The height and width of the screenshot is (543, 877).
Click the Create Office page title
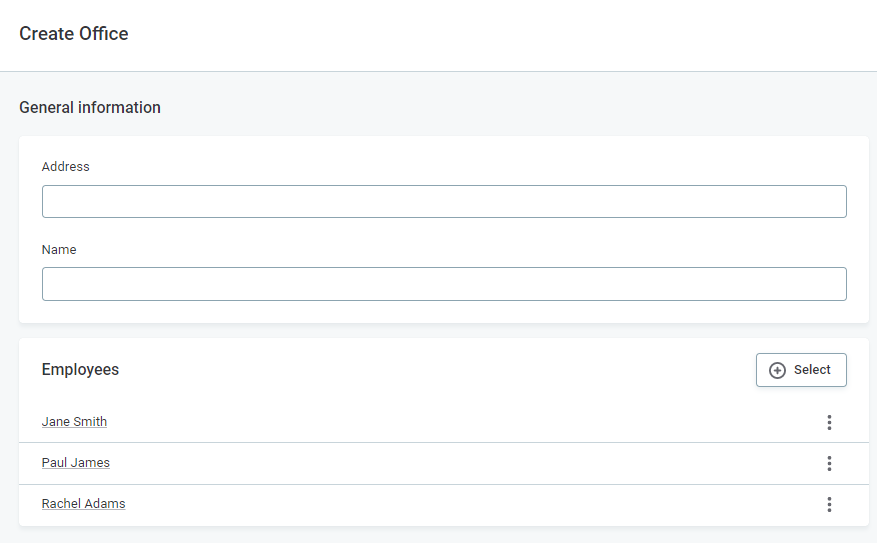[x=74, y=34]
